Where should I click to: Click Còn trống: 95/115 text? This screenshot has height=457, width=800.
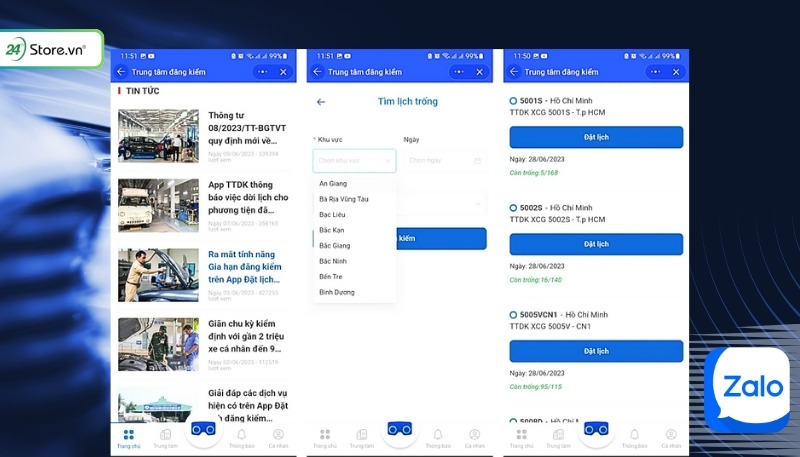click(536, 387)
